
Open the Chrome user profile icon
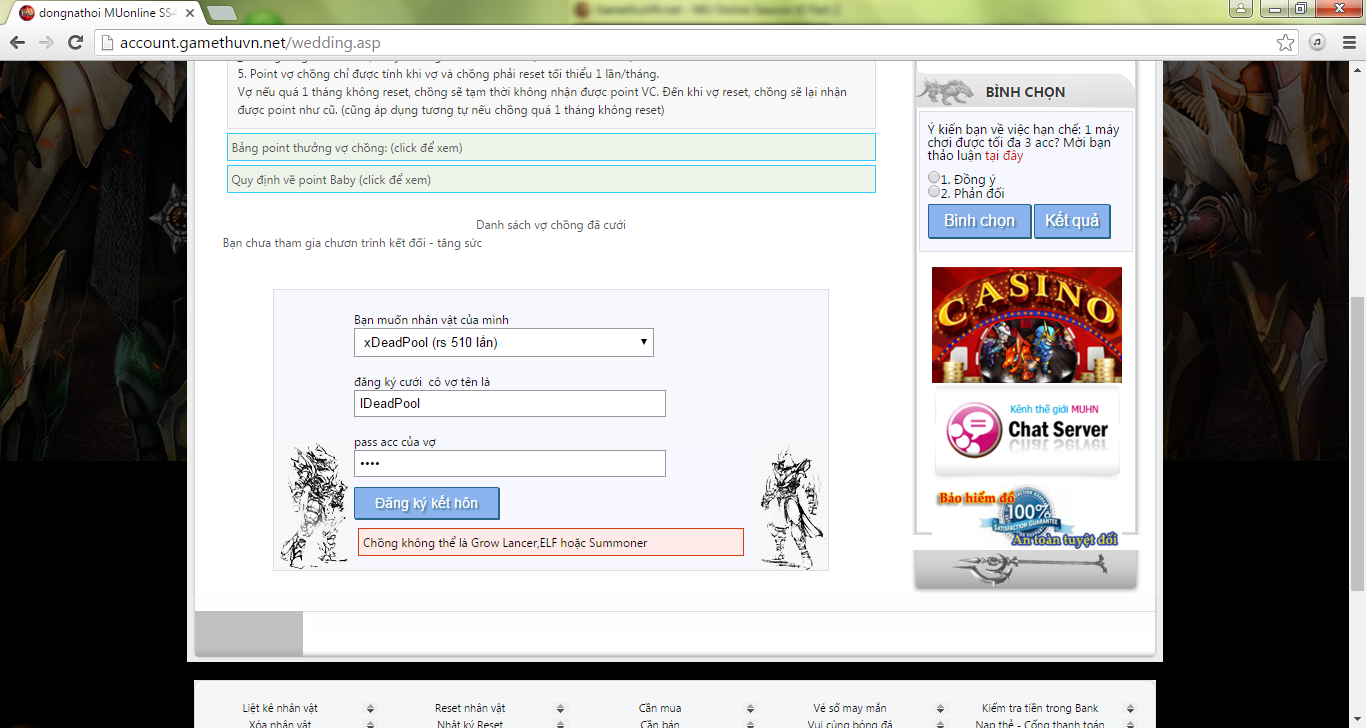[x=1240, y=9]
